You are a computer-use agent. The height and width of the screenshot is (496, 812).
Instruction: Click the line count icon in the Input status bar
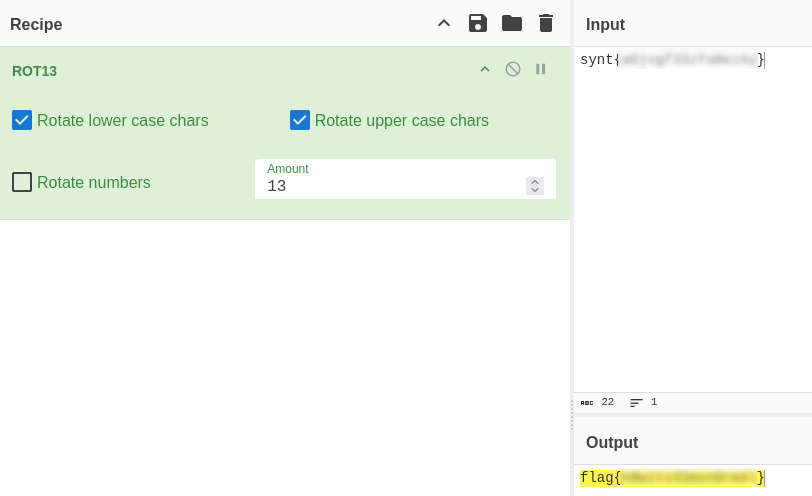(x=637, y=402)
